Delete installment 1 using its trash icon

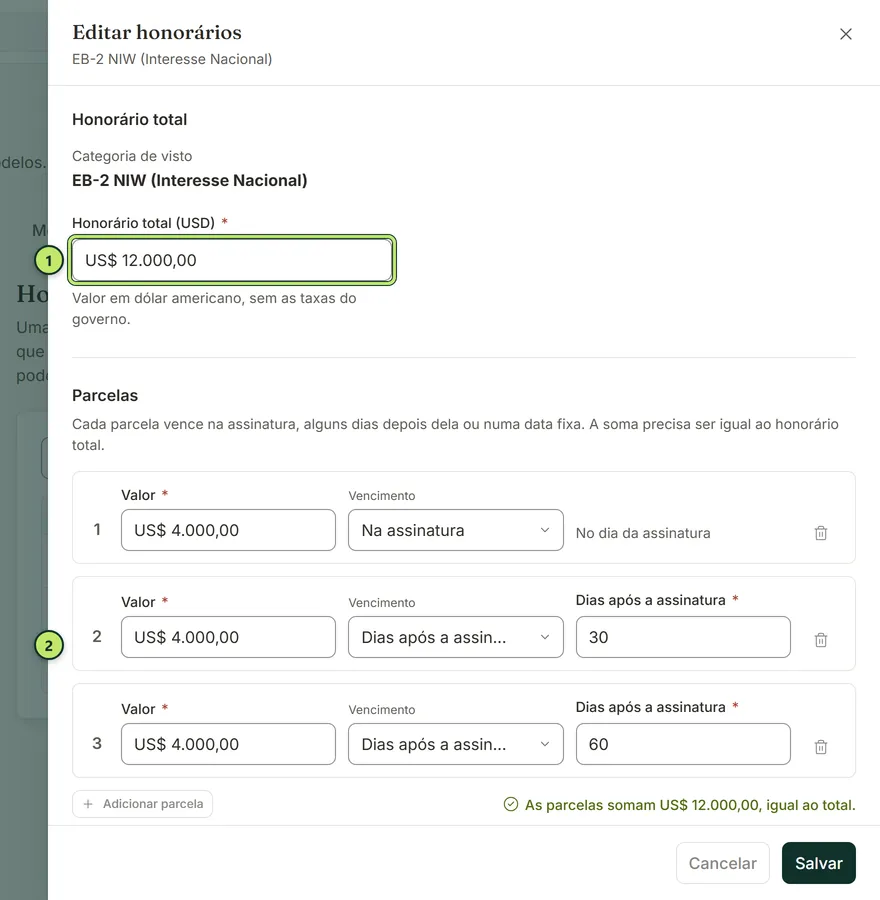coord(821,533)
